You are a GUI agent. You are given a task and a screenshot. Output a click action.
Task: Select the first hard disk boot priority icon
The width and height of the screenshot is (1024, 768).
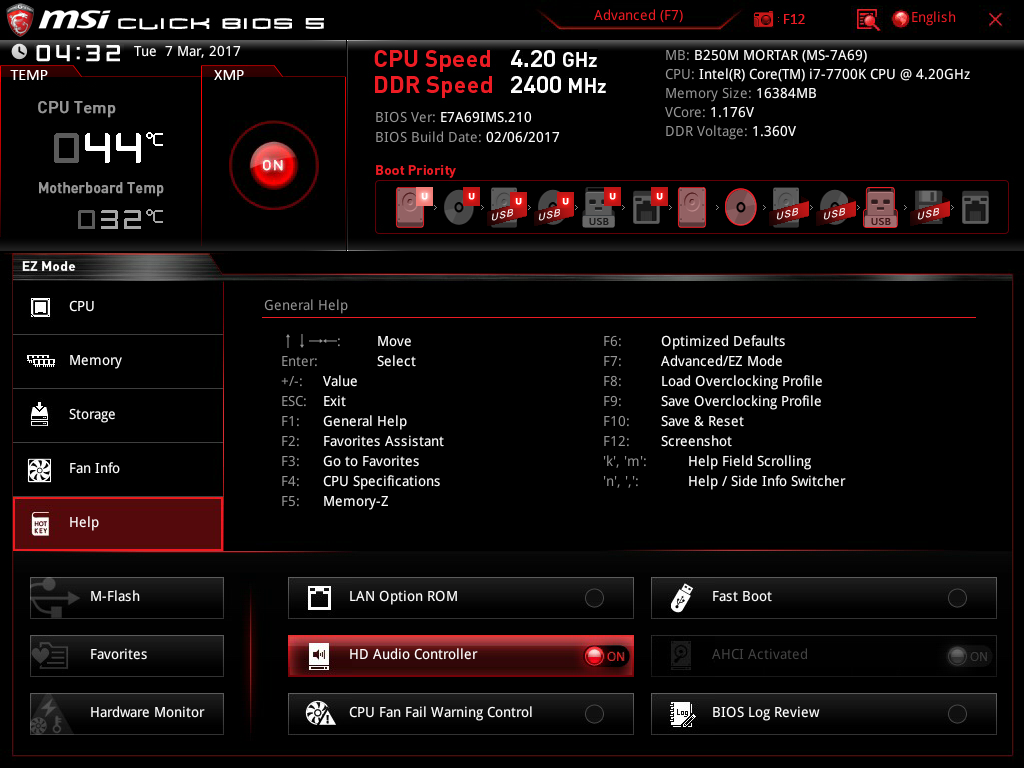click(411, 207)
